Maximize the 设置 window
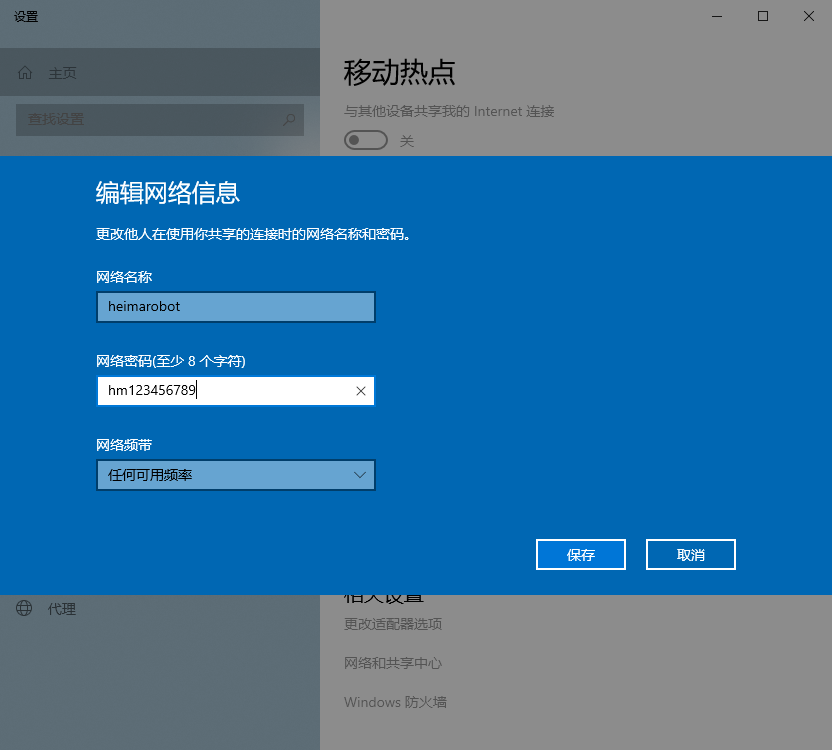 (763, 16)
